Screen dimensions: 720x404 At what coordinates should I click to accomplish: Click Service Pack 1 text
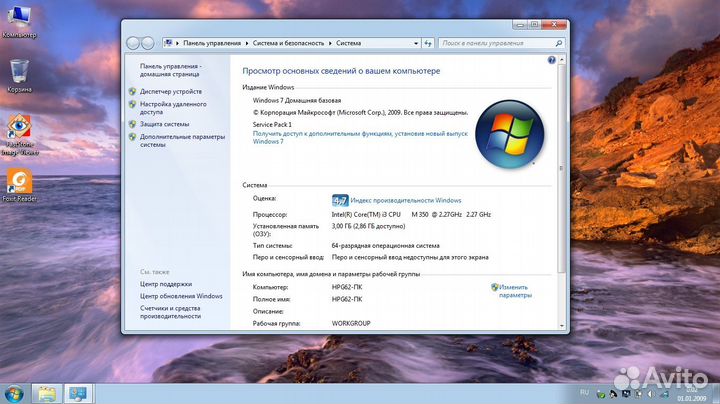coord(272,124)
